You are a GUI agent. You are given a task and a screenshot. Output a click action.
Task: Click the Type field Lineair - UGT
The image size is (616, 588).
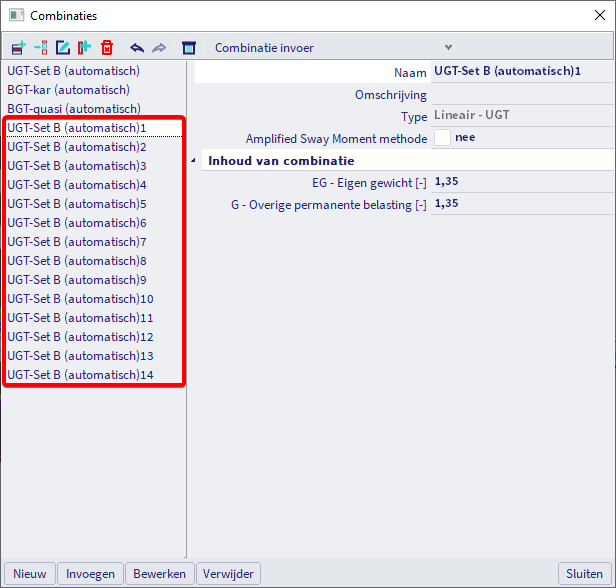[x=521, y=116]
